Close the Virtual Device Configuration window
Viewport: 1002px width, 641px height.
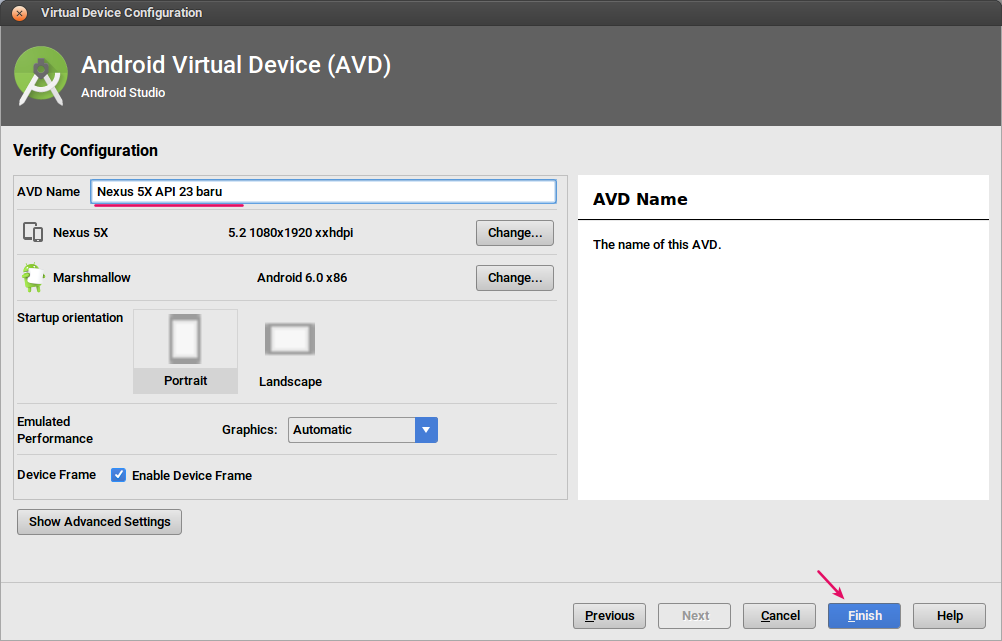point(19,13)
